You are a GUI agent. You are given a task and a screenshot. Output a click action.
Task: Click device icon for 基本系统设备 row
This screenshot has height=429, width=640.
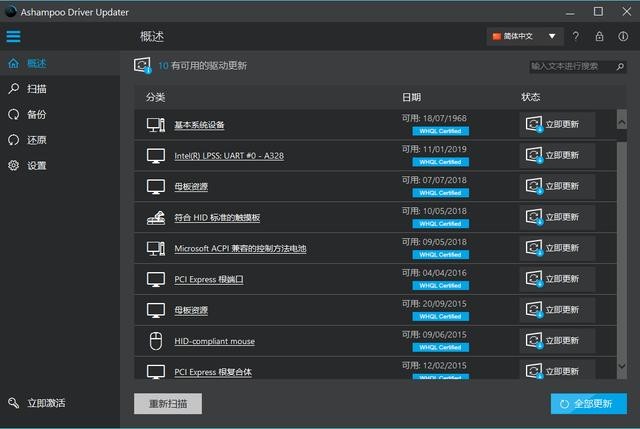[x=156, y=124]
